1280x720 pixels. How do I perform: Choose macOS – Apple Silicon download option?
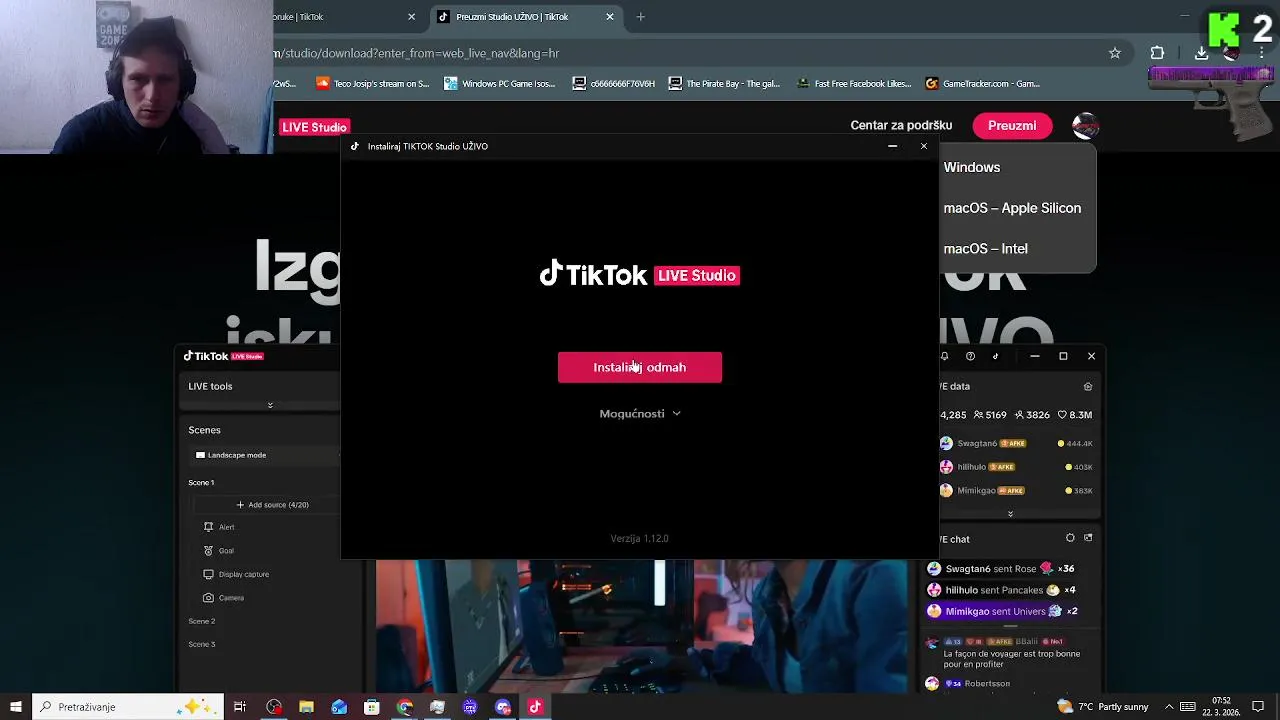pos(1012,208)
